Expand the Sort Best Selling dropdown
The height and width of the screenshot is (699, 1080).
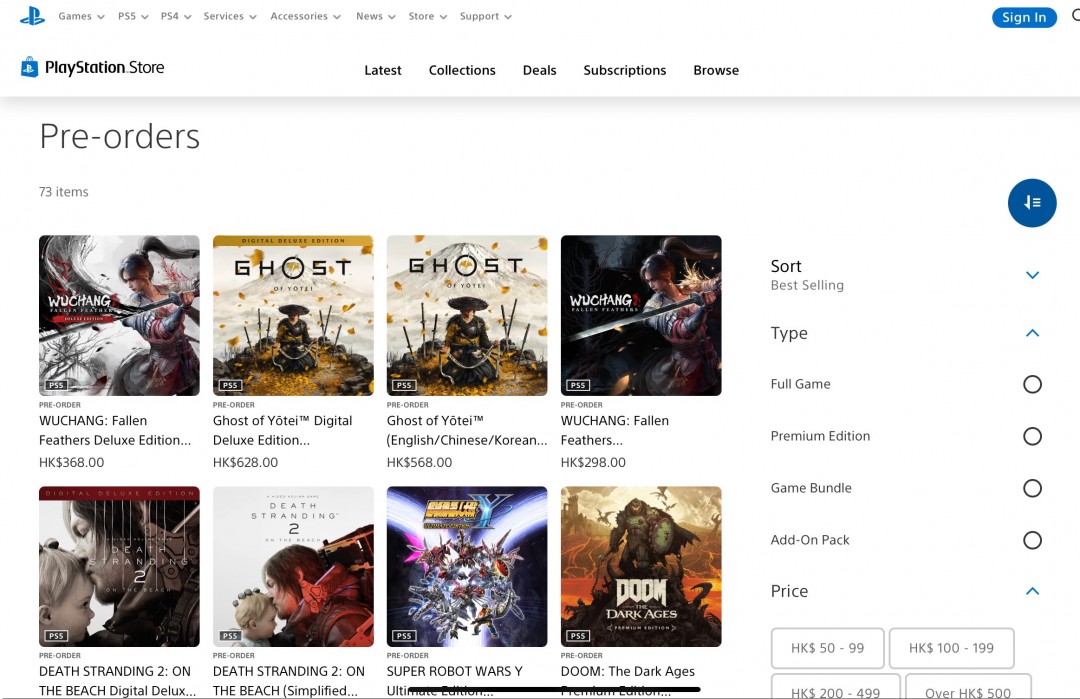click(1032, 275)
